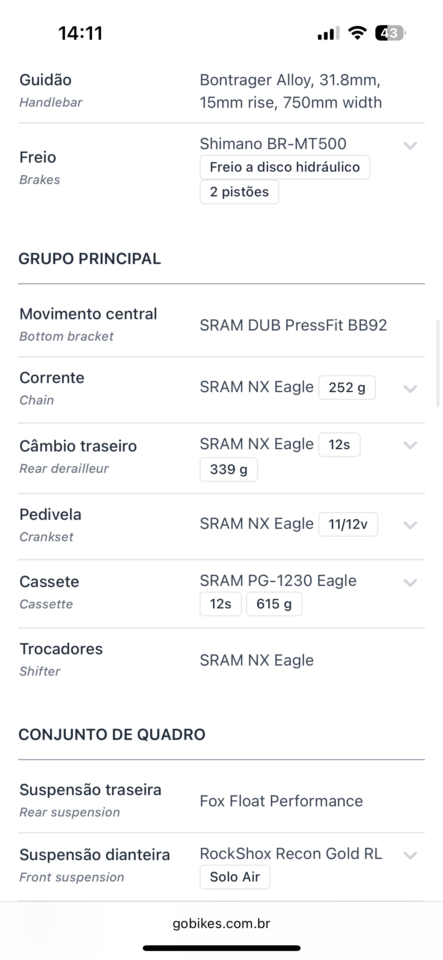The image size is (443, 960).
Task: Tap the page scrollbar thumb
Action: click(x=437, y=363)
